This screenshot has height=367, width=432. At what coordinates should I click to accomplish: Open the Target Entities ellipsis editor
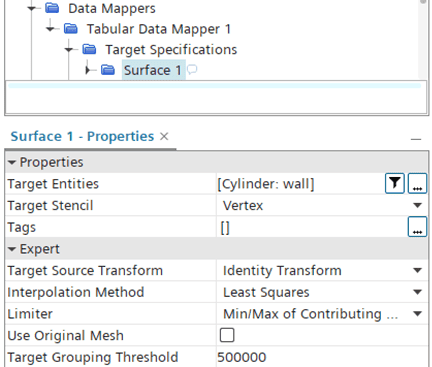(417, 183)
